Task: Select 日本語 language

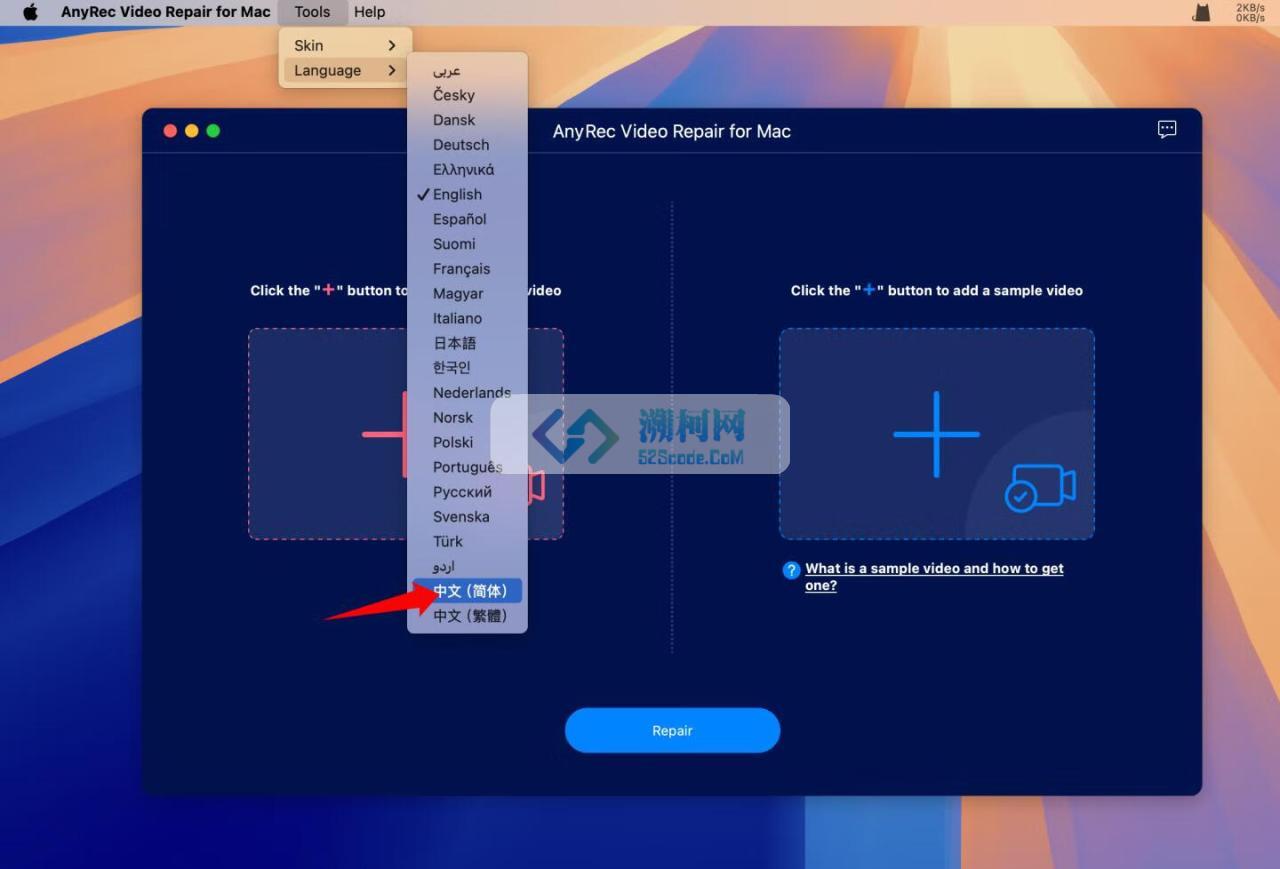Action: click(467, 343)
